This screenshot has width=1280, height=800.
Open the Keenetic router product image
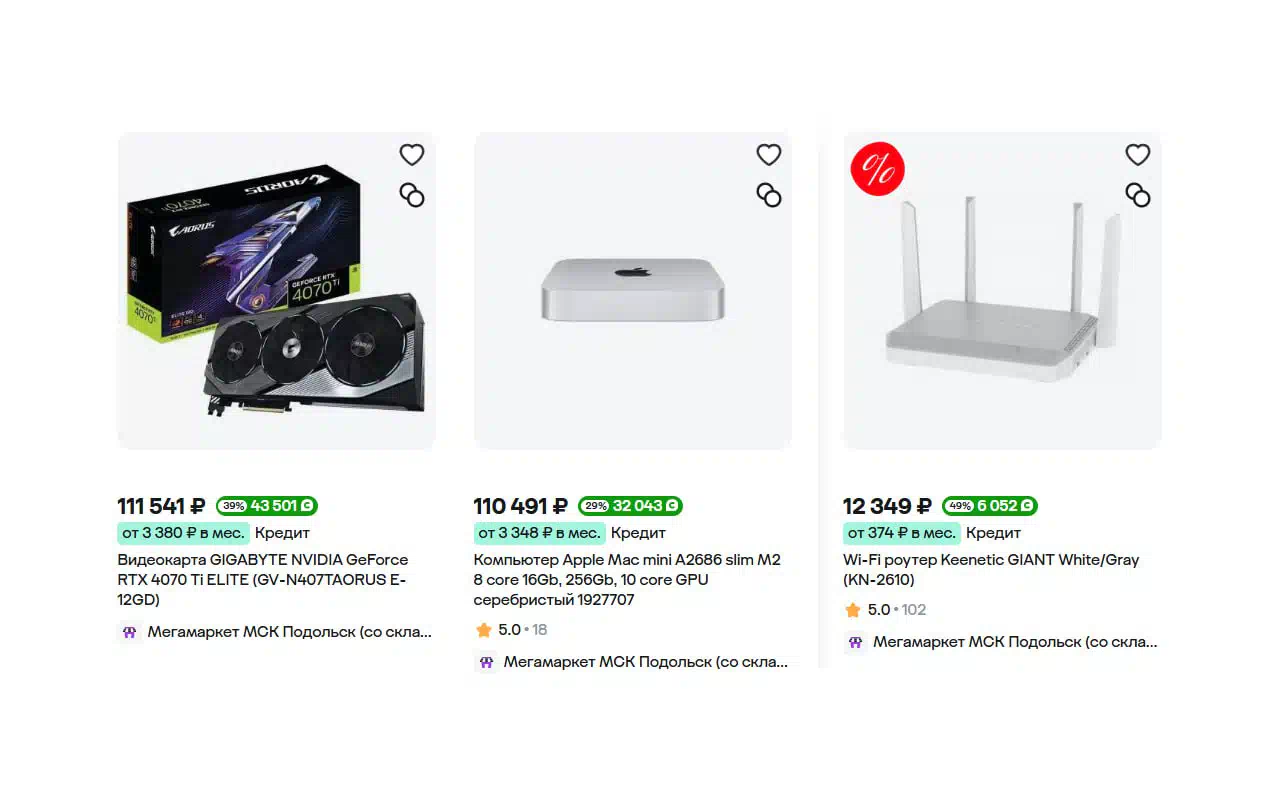point(1002,291)
